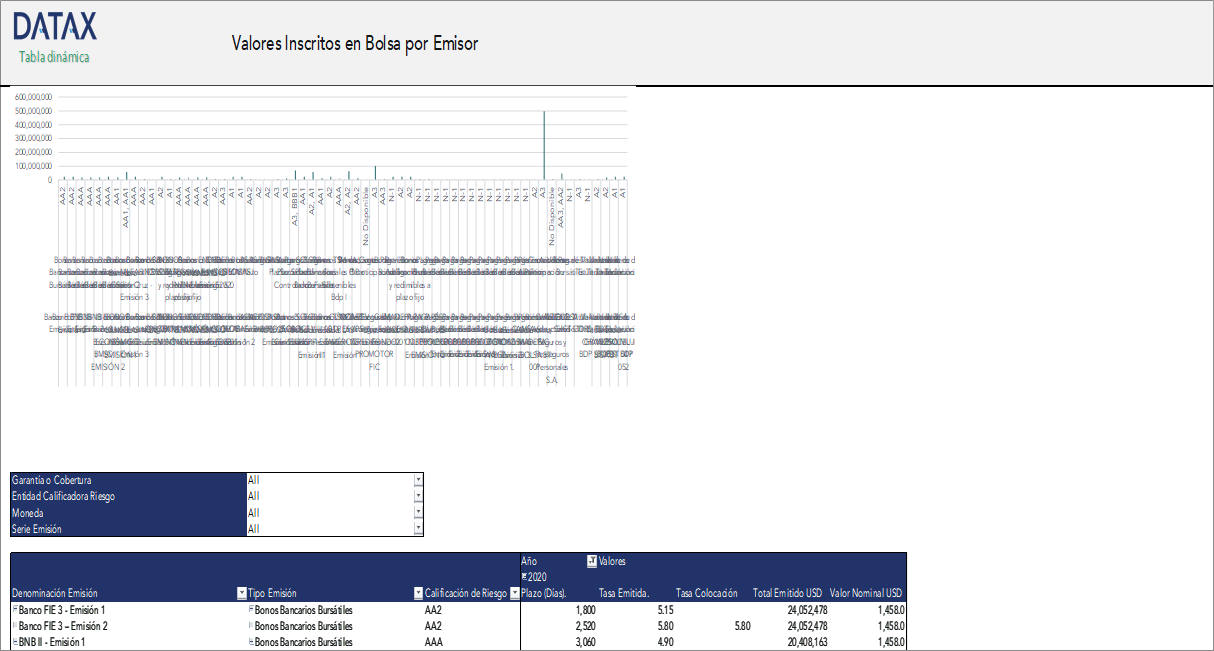Open the Tipo Emisión column filter
This screenshot has height=651, width=1214.
417,593
